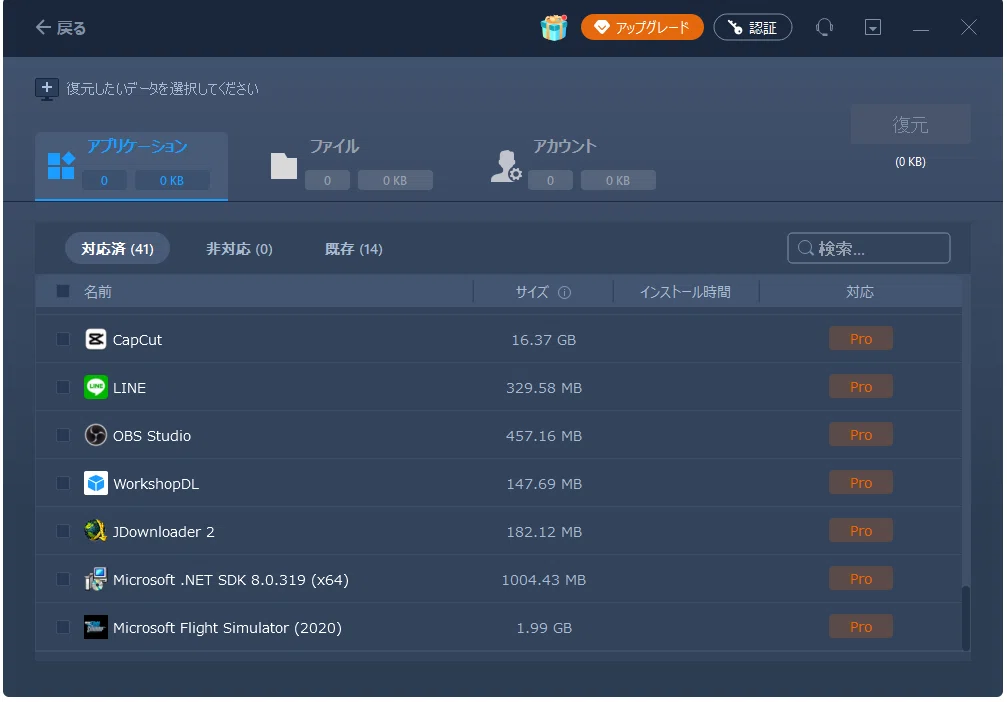The height and width of the screenshot is (702, 1007).
Task: Select the 対応済 (41) filter tab
Action: point(118,249)
